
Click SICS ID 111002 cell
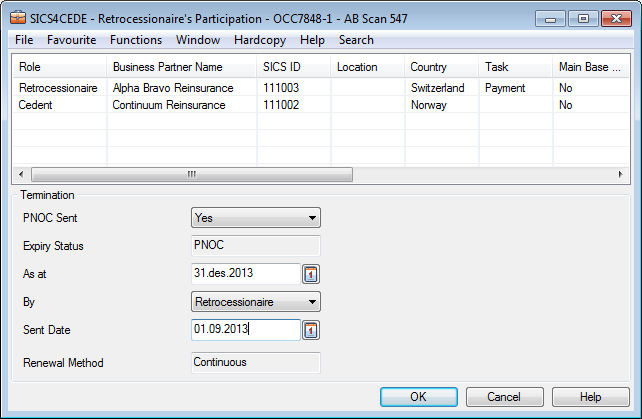(294, 105)
